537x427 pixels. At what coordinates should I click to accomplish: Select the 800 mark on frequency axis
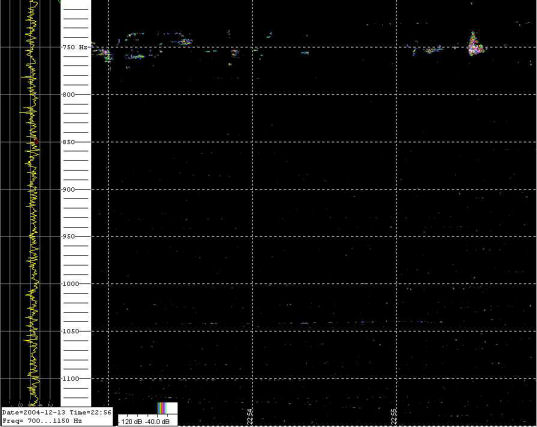click(68, 95)
